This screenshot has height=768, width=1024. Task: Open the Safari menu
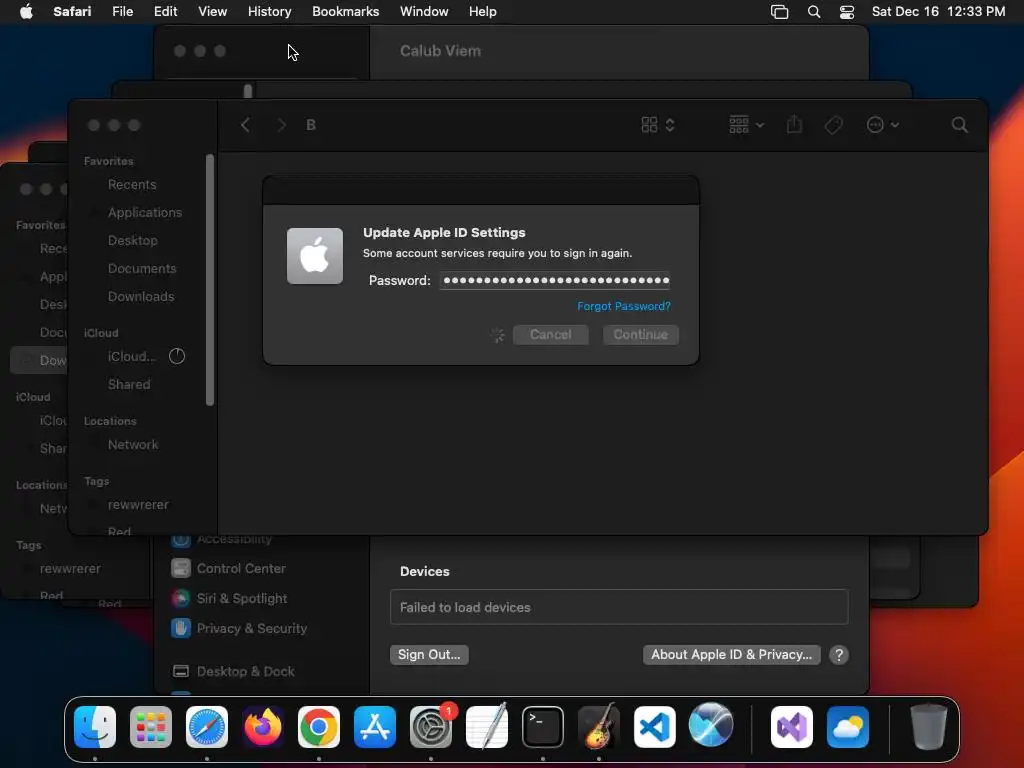click(x=72, y=12)
